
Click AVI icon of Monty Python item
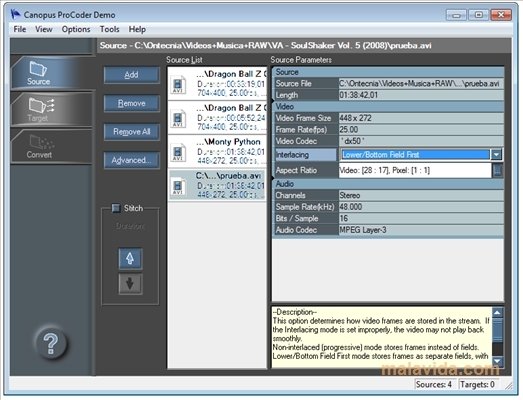tap(178, 152)
